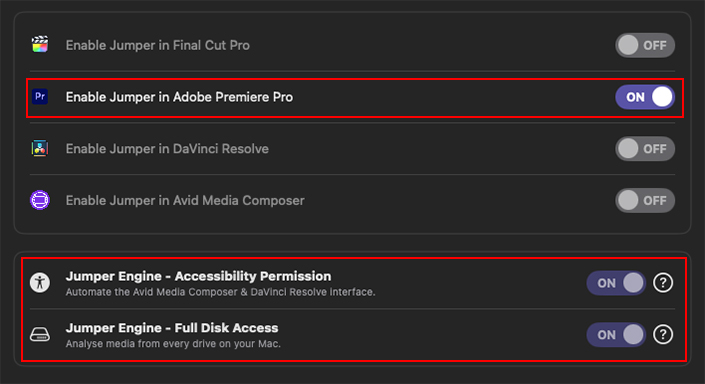
Task: Click the Accessibility Permission person icon
Action: pos(40,283)
